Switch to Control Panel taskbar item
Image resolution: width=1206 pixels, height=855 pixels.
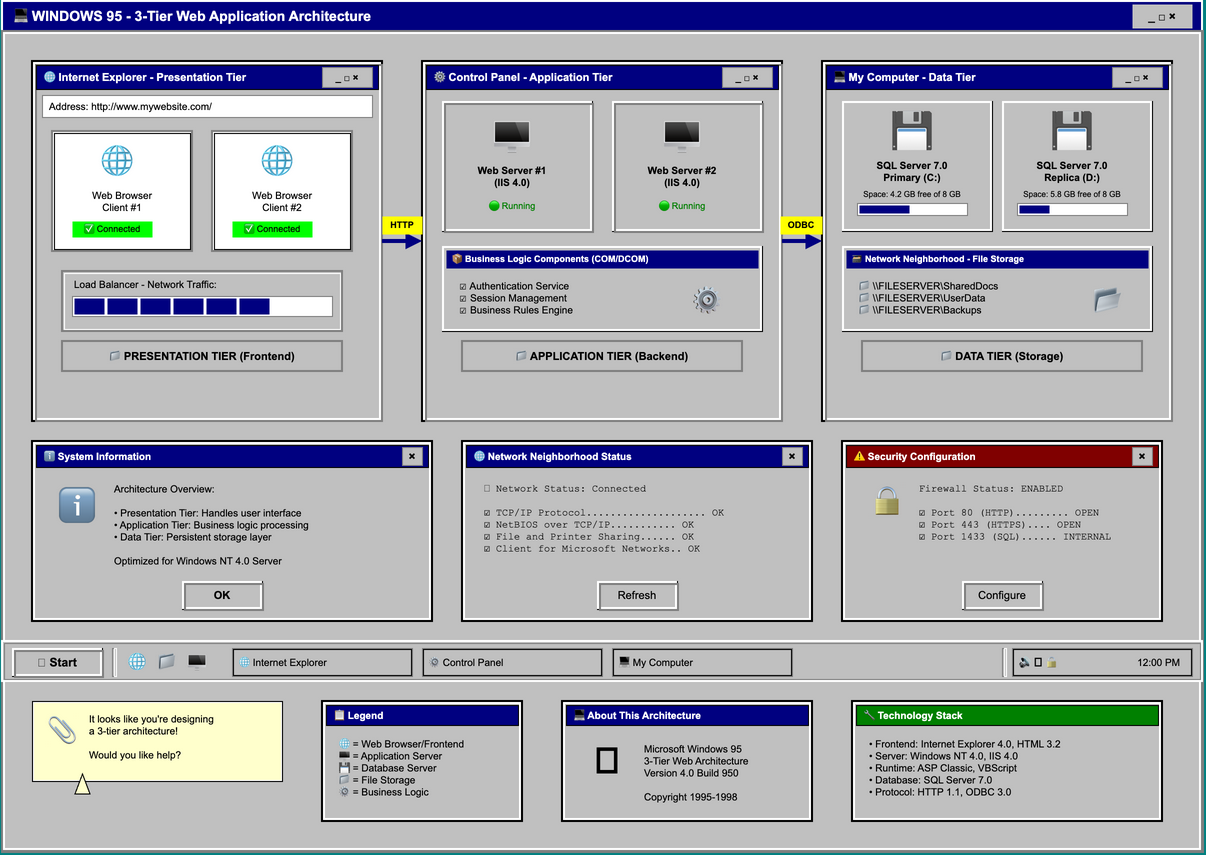click(x=512, y=662)
